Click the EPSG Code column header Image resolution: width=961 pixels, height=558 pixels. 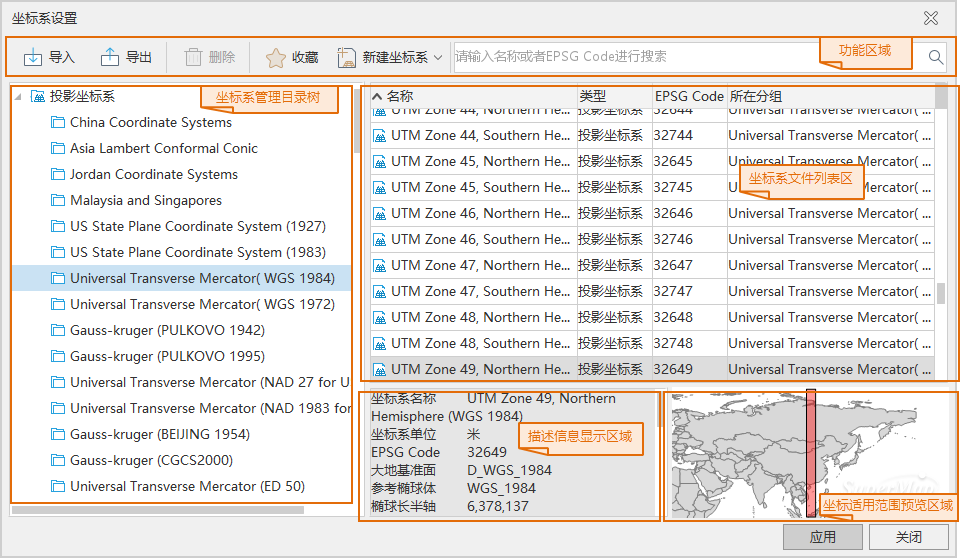(x=689, y=96)
